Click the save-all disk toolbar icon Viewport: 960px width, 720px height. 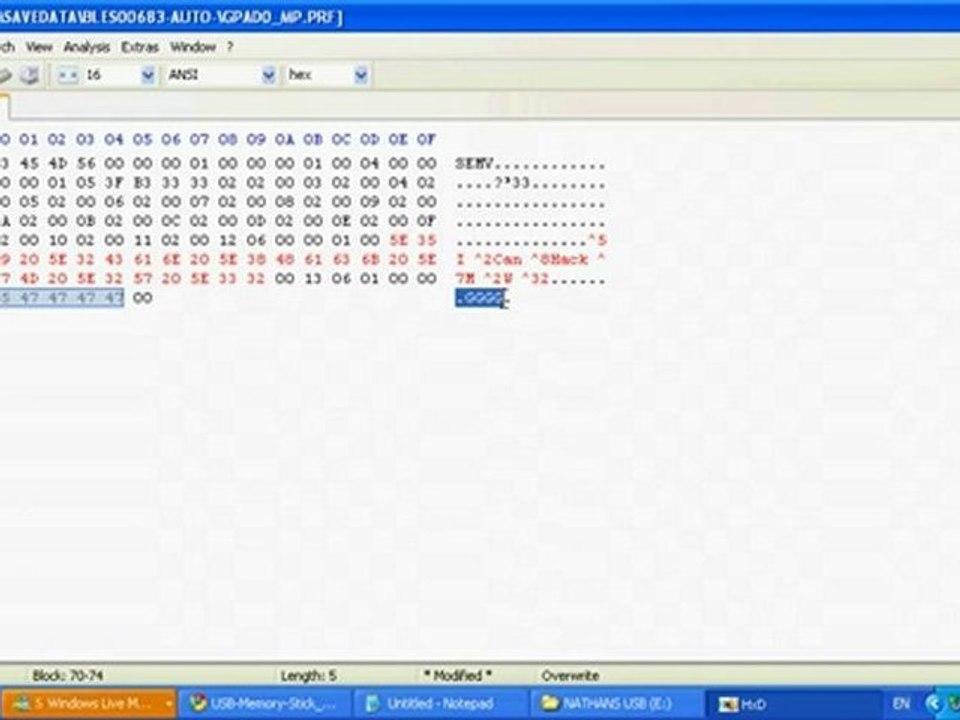29,75
